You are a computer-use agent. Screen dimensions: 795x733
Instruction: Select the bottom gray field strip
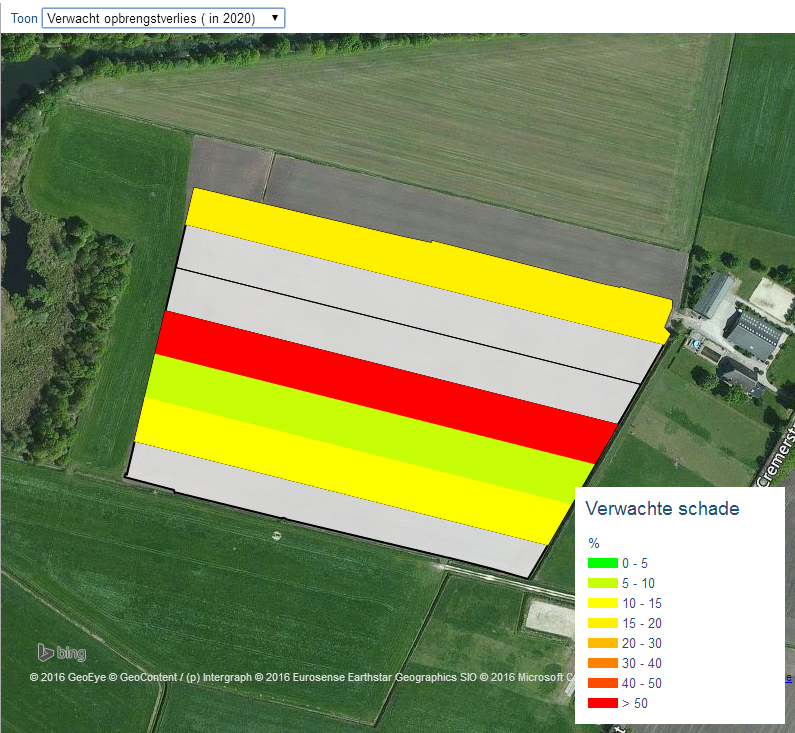click(330, 510)
